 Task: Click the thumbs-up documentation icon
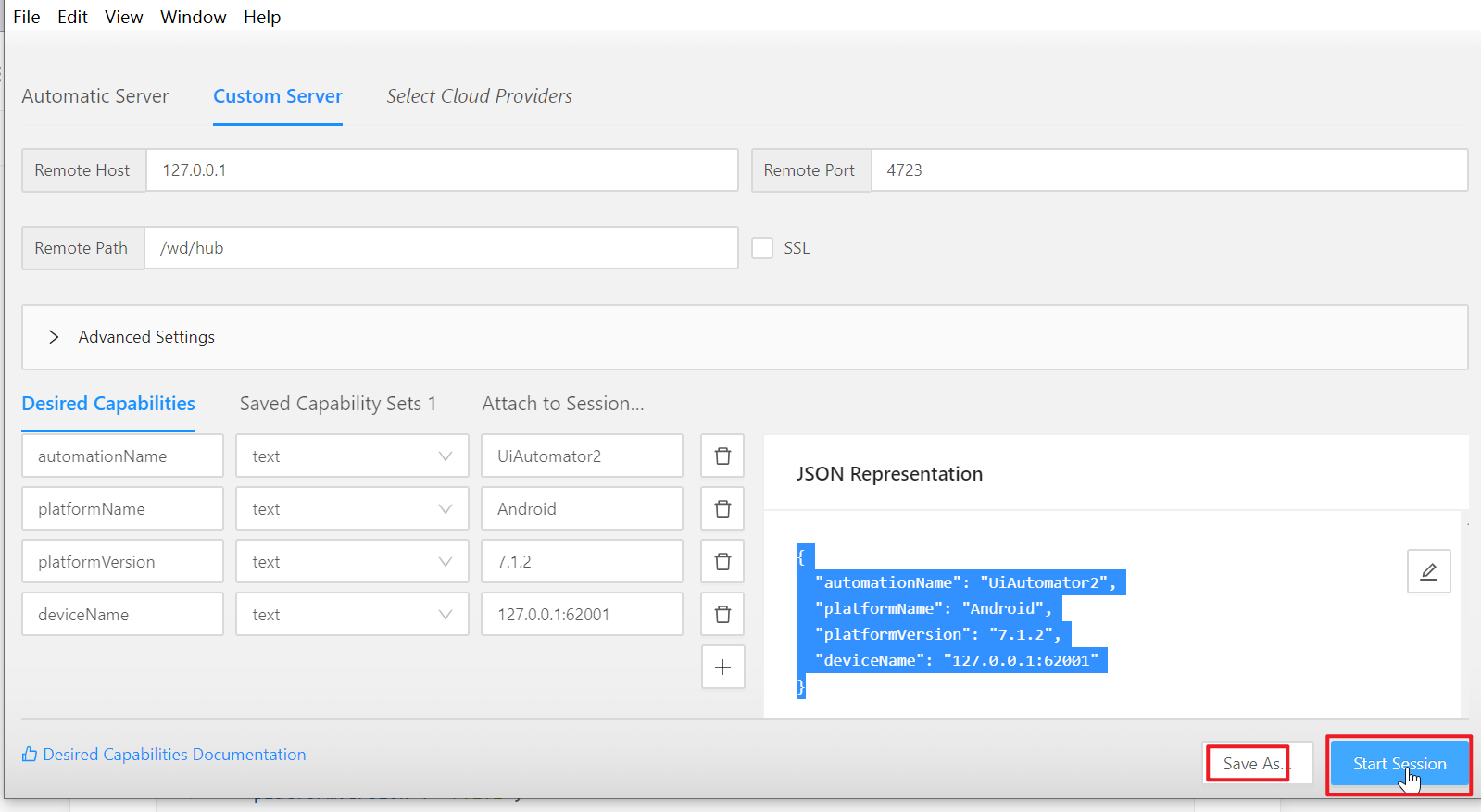click(x=30, y=755)
